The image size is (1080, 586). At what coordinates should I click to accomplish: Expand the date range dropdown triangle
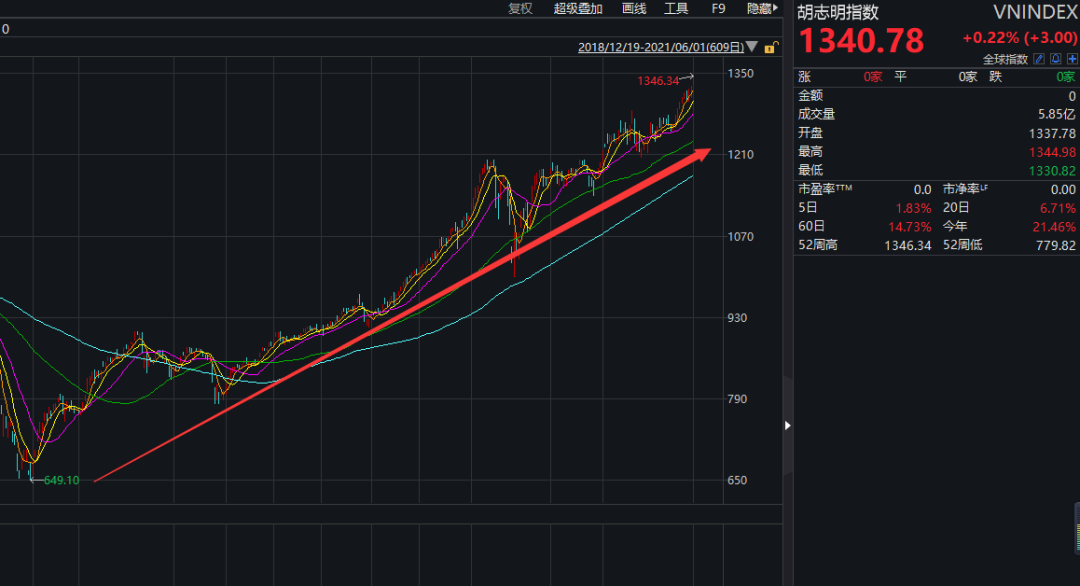[752, 47]
